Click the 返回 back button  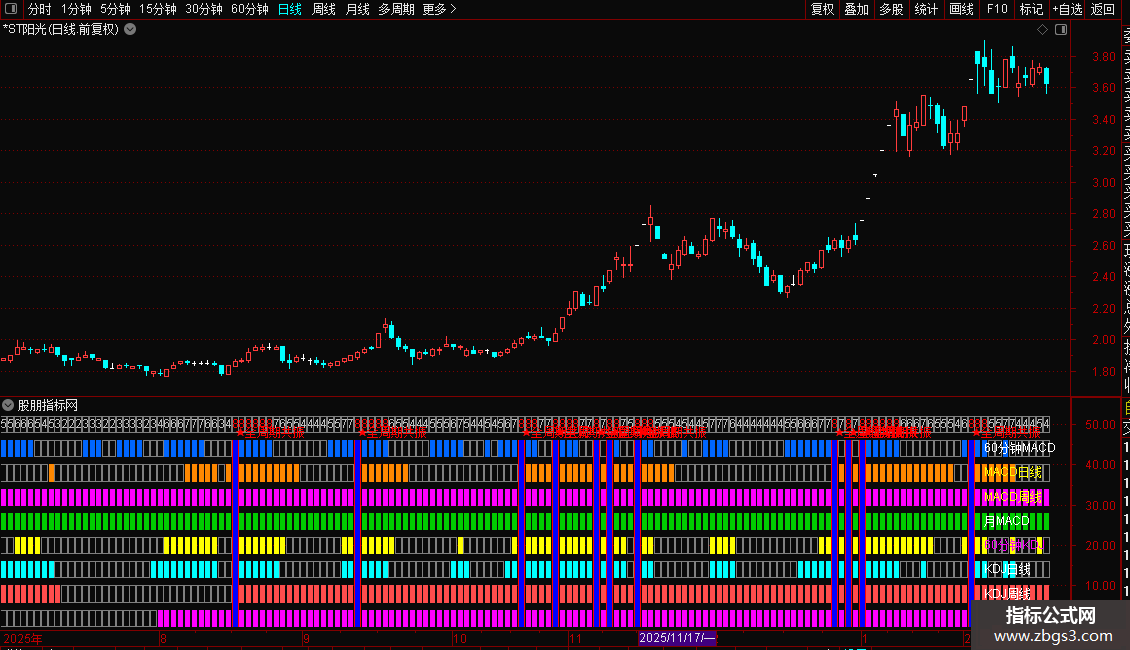click(1103, 9)
